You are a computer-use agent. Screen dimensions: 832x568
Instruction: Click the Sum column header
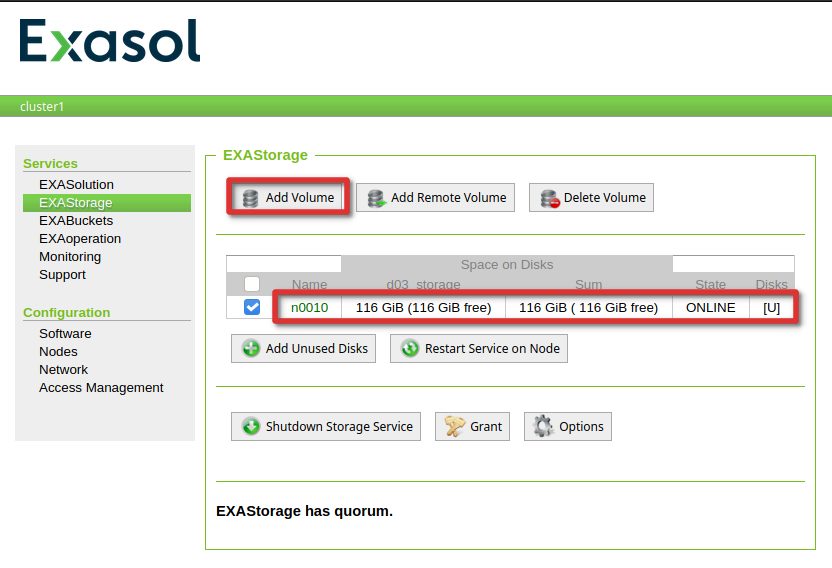(588, 285)
